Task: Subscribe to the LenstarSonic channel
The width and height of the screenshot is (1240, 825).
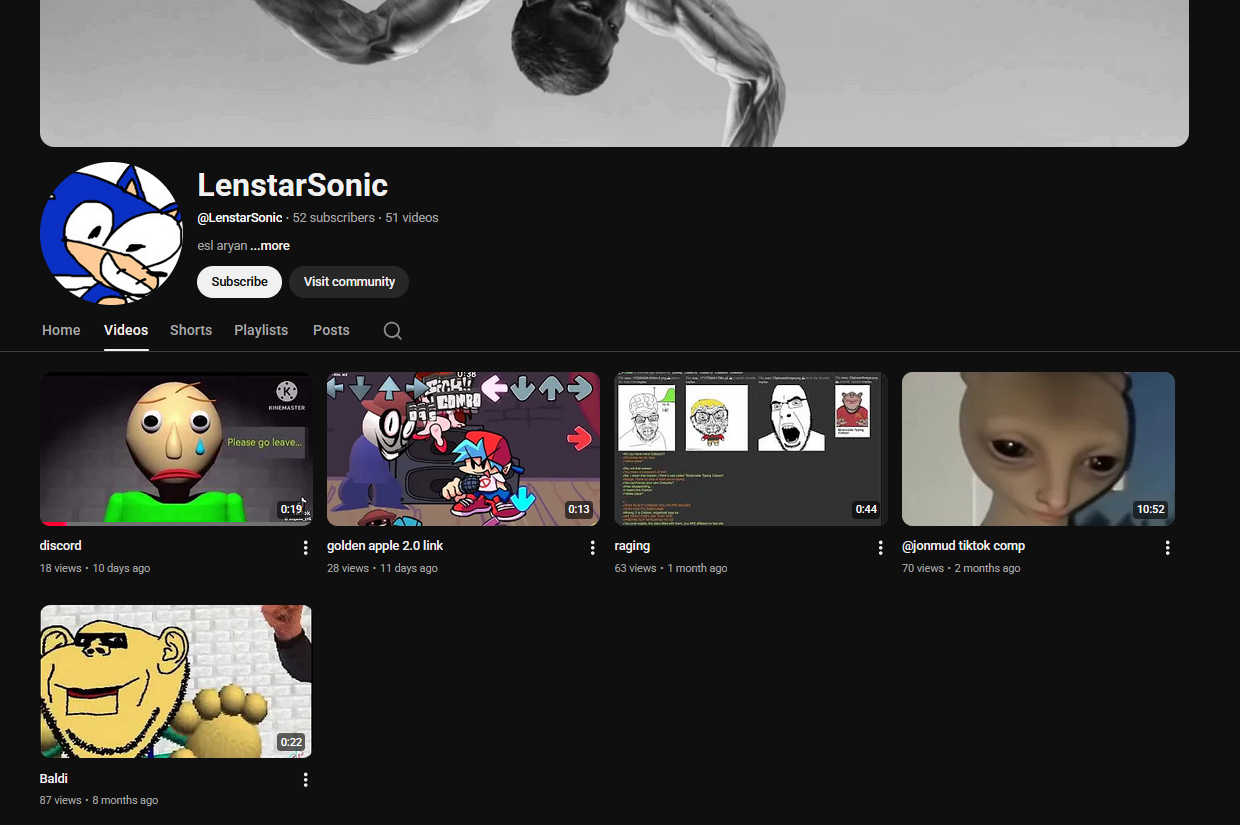Action: [x=239, y=282]
